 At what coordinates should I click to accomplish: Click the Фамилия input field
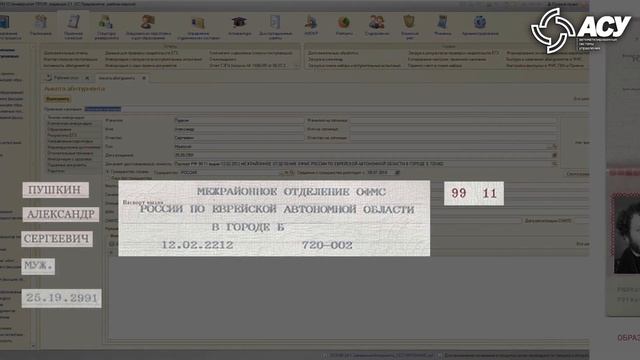[x=239, y=121]
